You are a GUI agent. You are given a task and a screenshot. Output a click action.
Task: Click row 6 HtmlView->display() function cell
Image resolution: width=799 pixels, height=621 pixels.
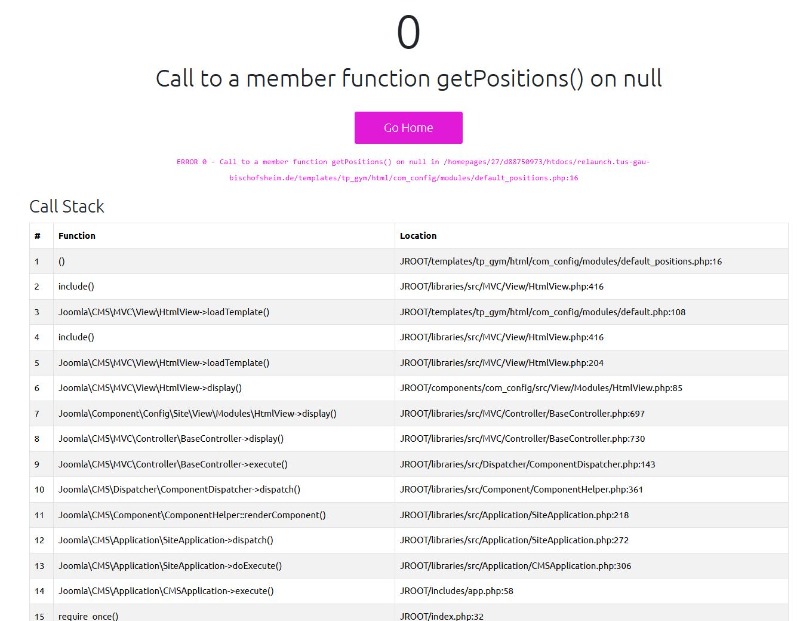(x=150, y=388)
